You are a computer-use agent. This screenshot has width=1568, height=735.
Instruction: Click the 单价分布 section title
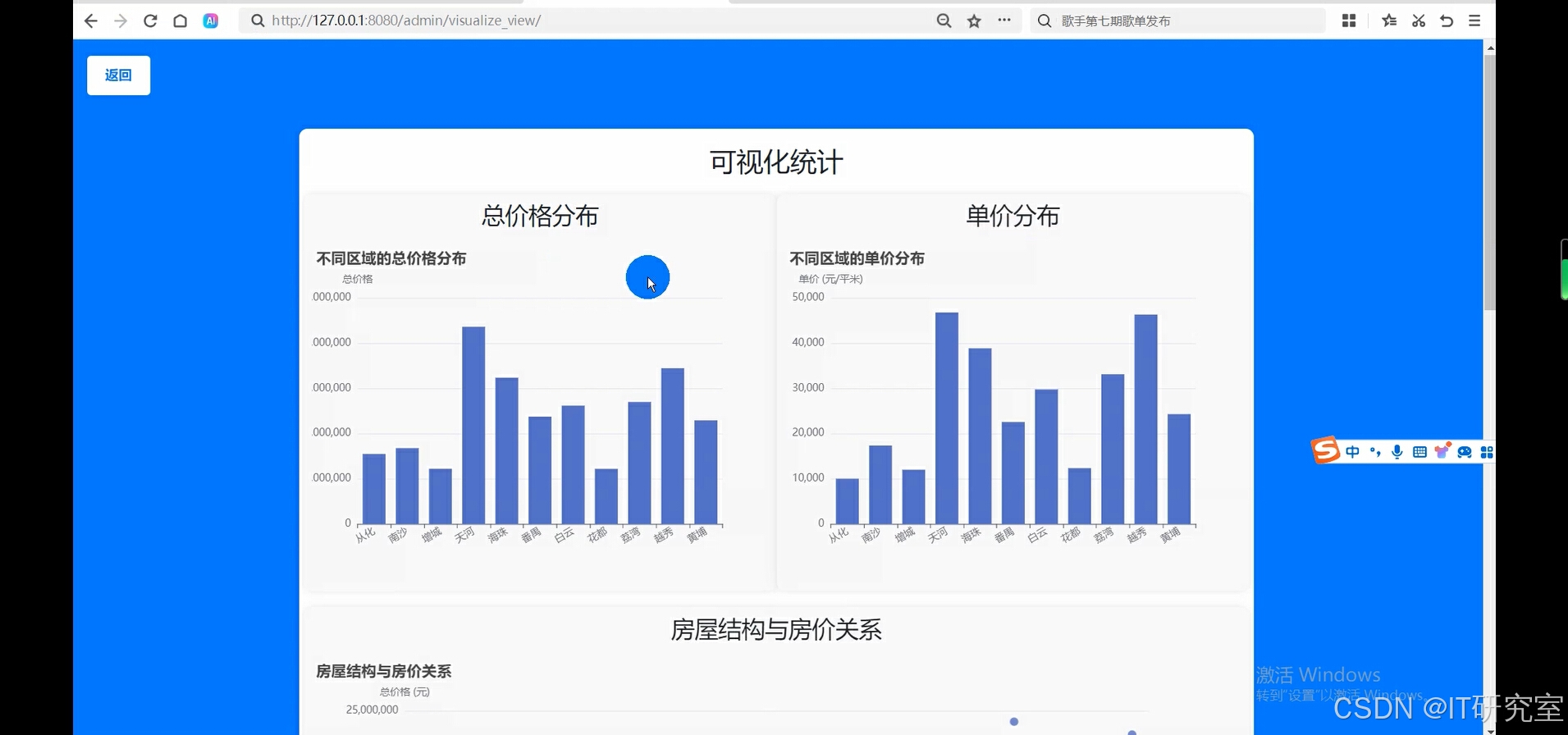(x=1013, y=216)
